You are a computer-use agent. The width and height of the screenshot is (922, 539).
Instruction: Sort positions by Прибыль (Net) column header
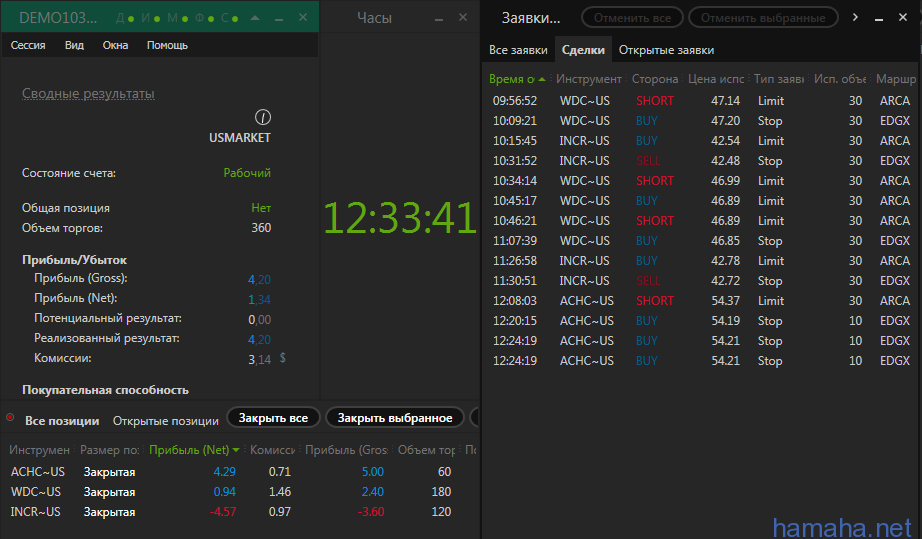click(x=194, y=450)
